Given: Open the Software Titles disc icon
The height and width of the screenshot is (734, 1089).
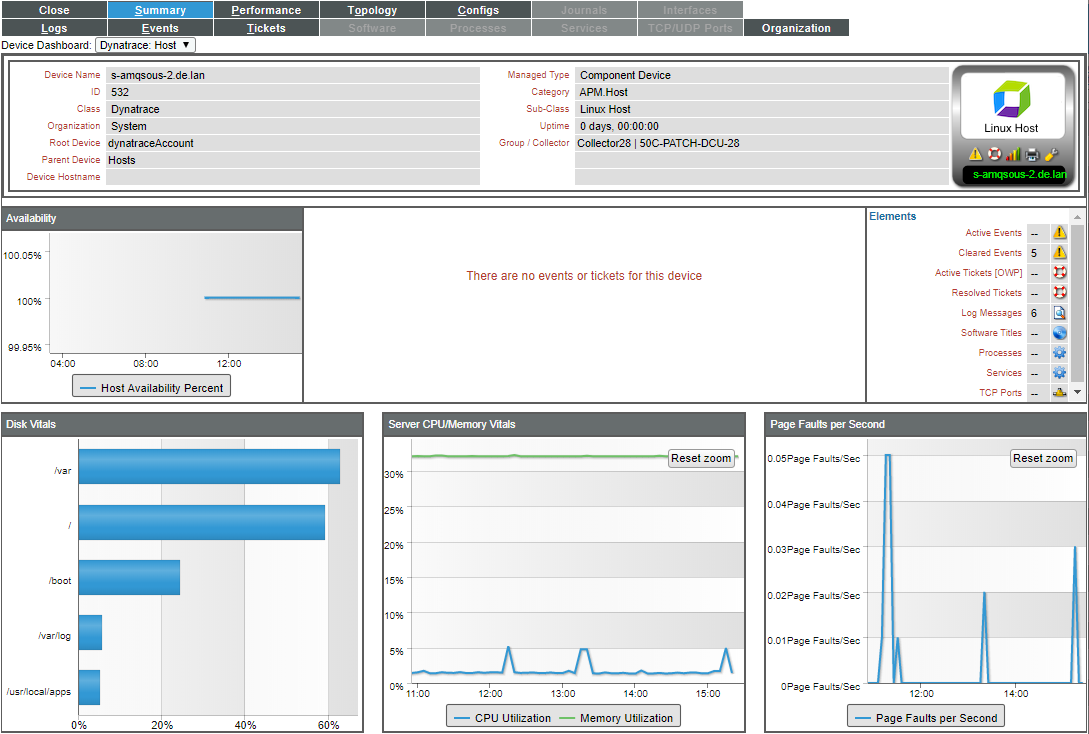Looking at the screenshot, I should tap(1059, 332).
